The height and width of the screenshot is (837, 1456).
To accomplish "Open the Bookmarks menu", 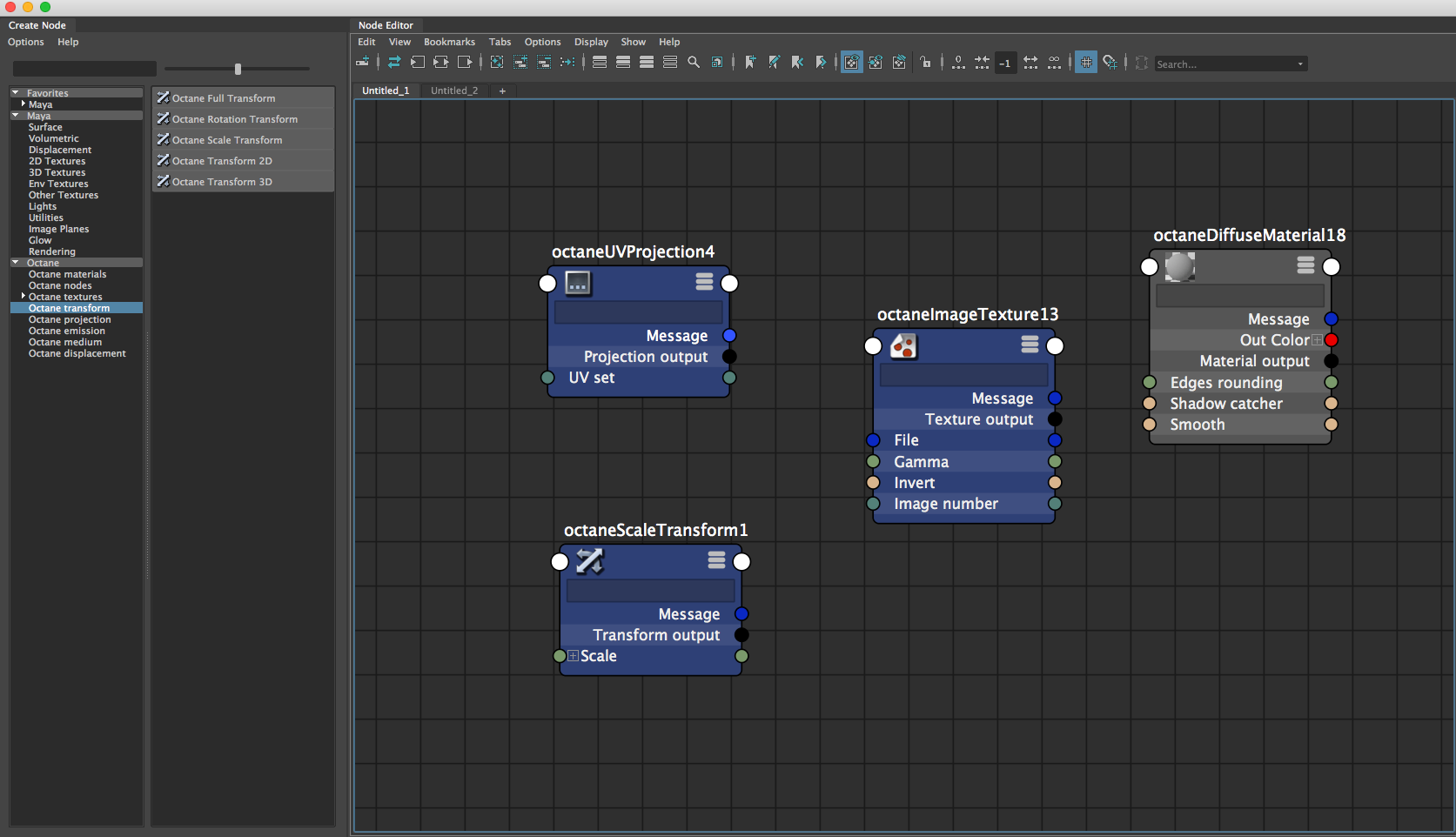I will [x=449, y=42].
